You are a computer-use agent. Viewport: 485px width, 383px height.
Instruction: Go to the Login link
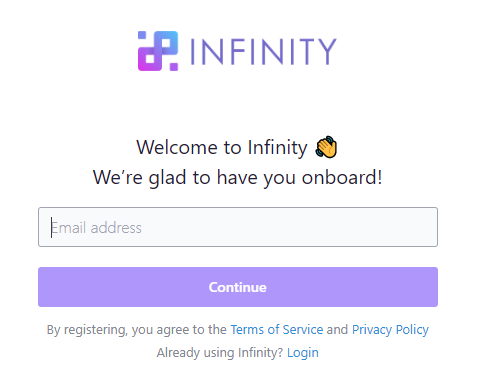pos(303,353)
